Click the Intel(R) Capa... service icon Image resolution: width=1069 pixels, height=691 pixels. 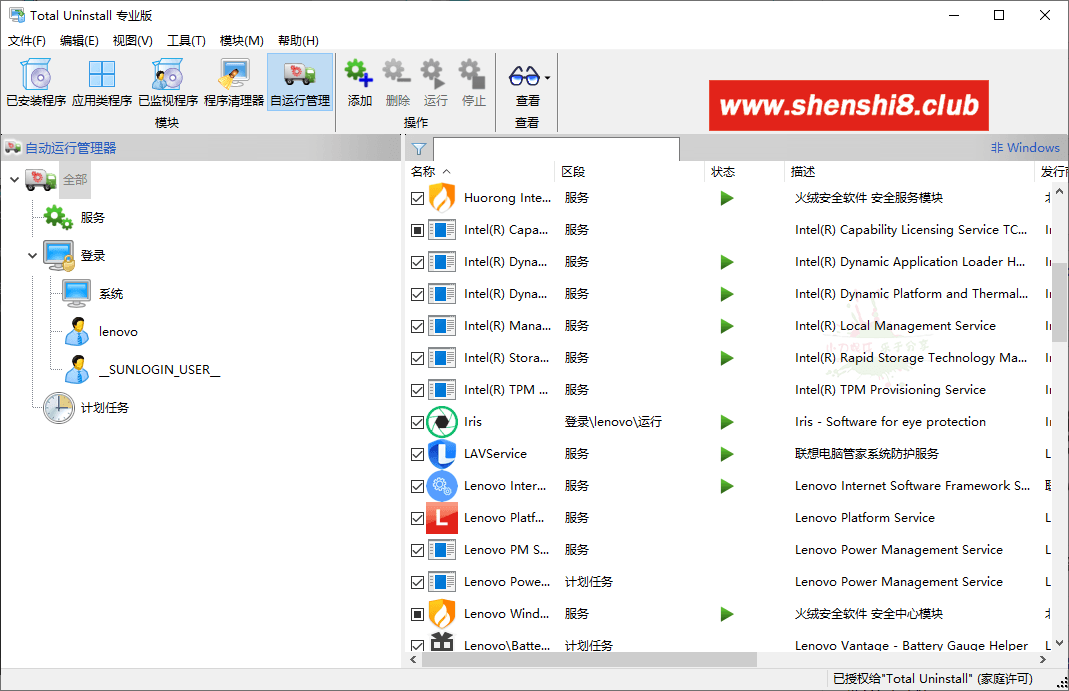(x=442, y=230)
